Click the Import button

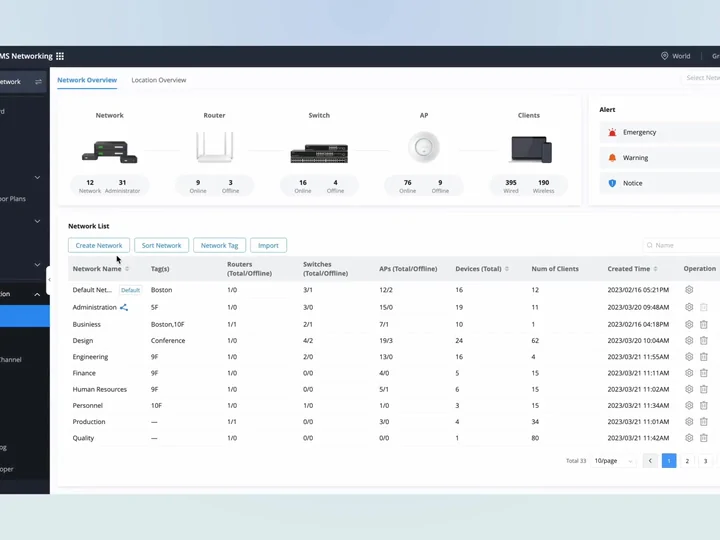268,245
